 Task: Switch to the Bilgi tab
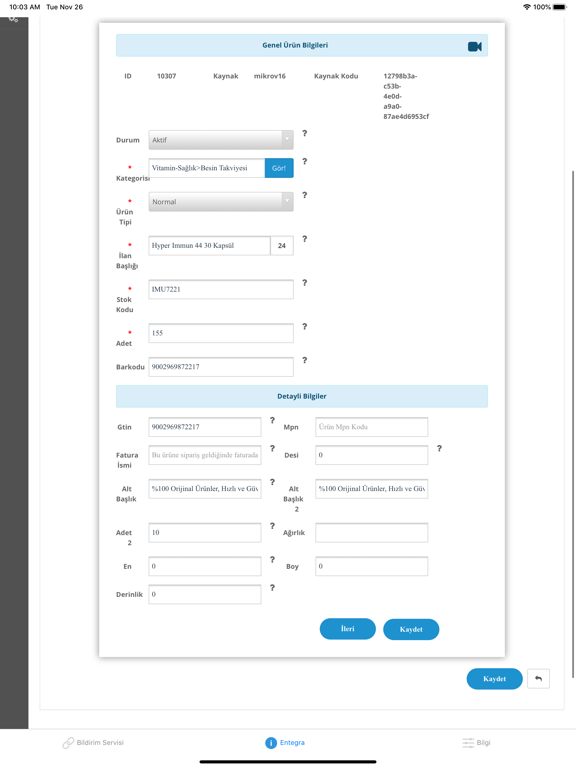click(476, 743)
